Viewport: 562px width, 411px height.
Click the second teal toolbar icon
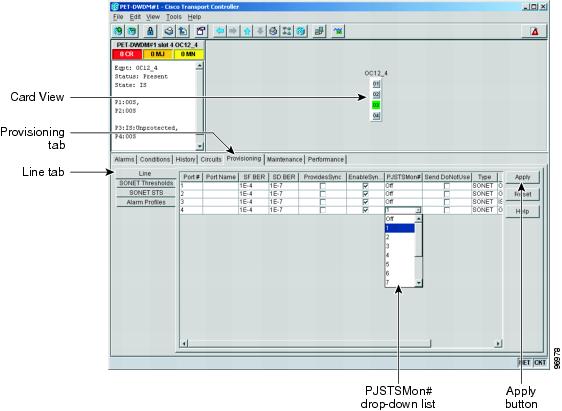[132, 32]
